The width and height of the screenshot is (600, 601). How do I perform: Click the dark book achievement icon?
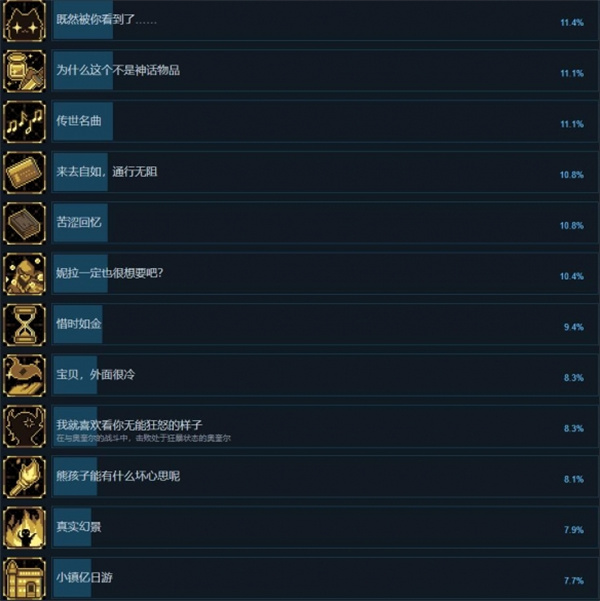click(x=24, y=223)
